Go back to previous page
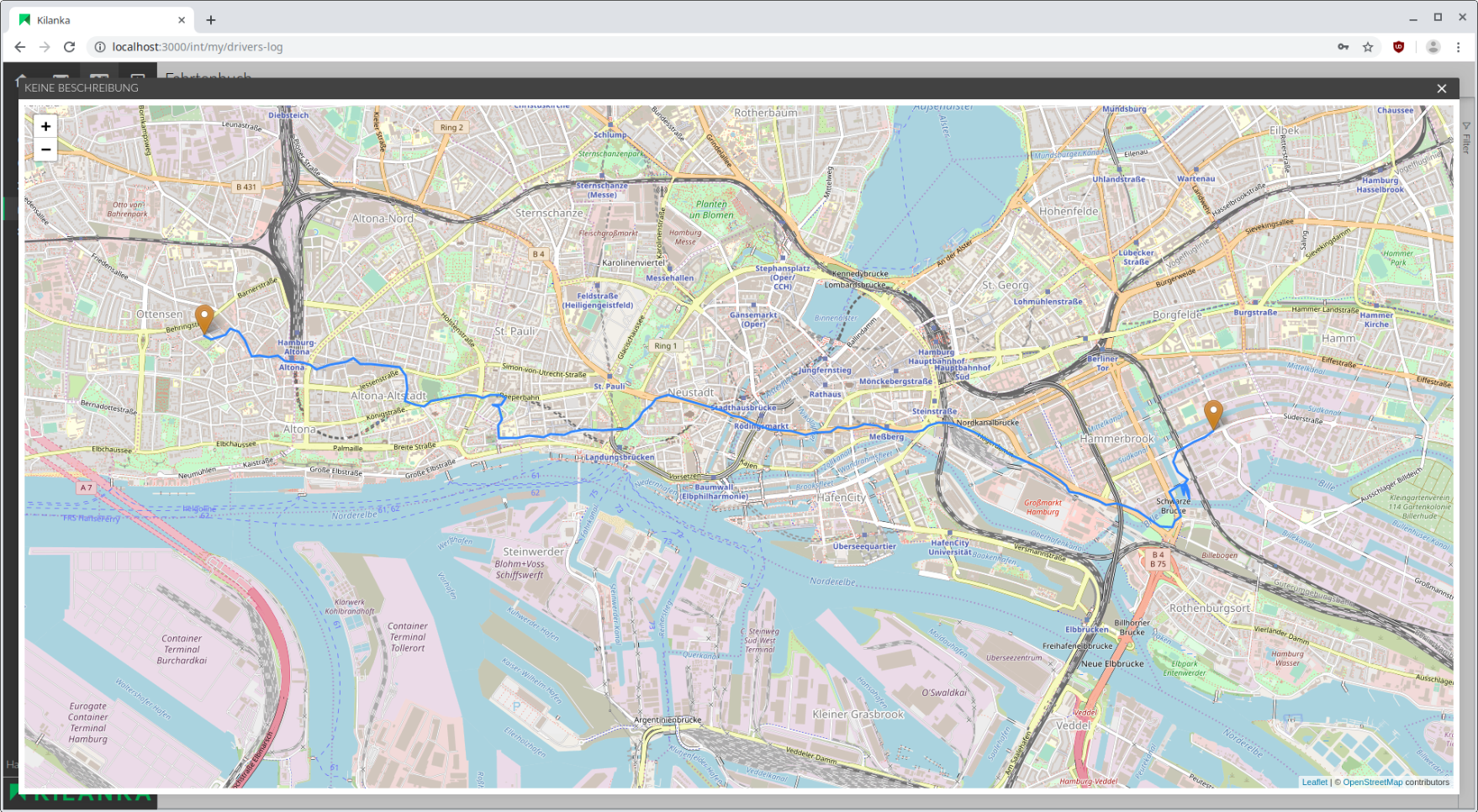This screenshot has height=812, width=1478. click(x=20, y=47)
